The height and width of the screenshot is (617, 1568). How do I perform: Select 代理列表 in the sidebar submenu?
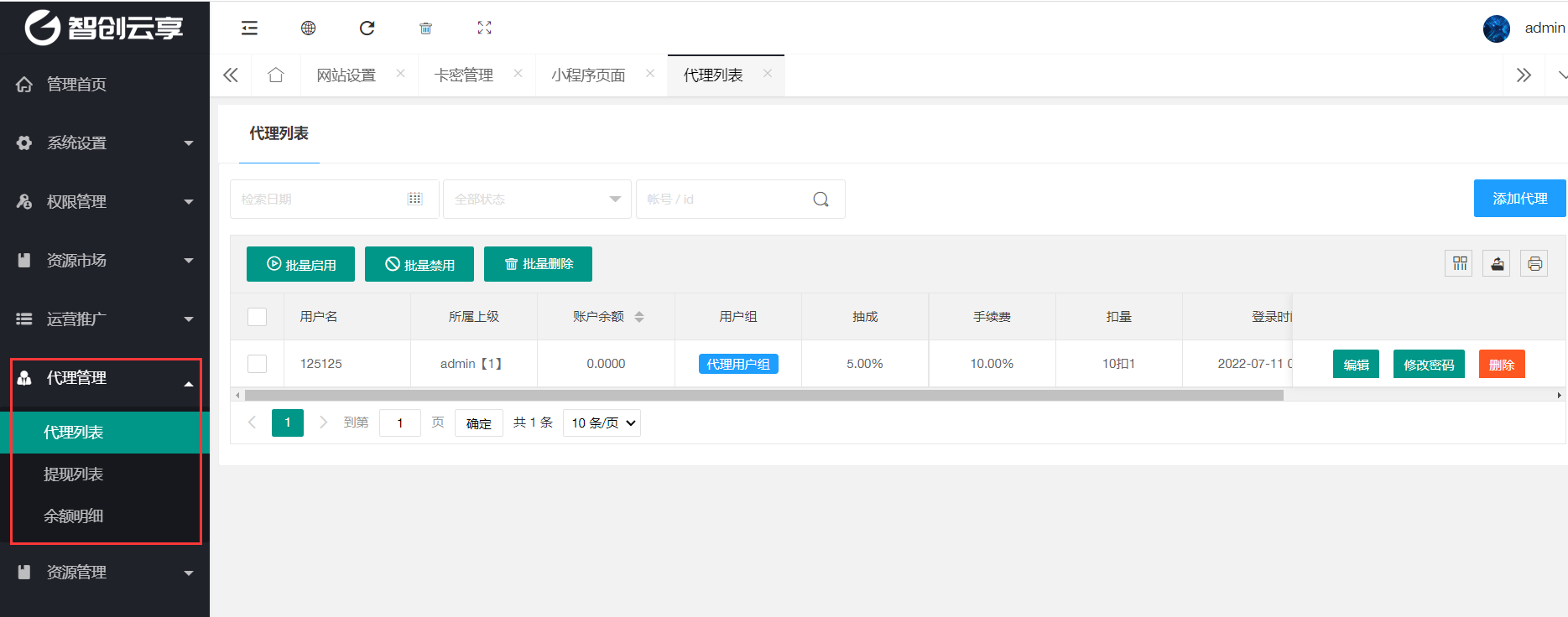(105, 433)
